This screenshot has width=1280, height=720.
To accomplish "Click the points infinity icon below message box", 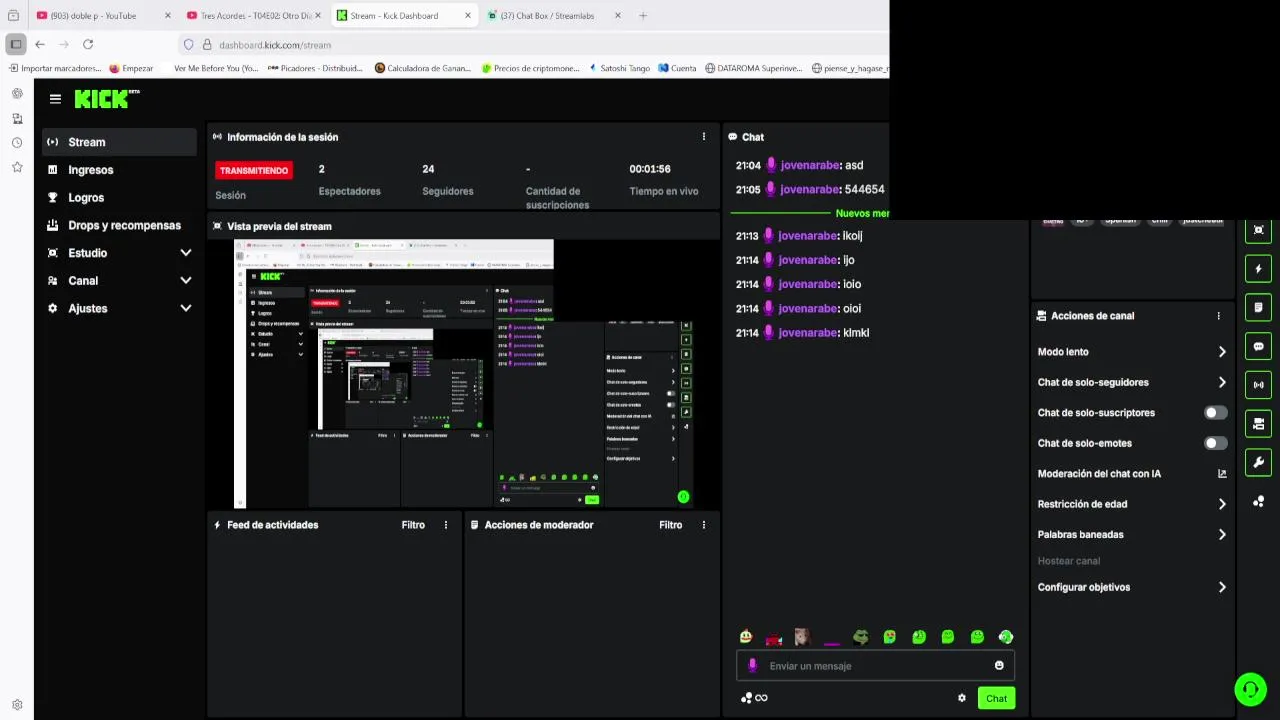I will [x=754, y=698].
